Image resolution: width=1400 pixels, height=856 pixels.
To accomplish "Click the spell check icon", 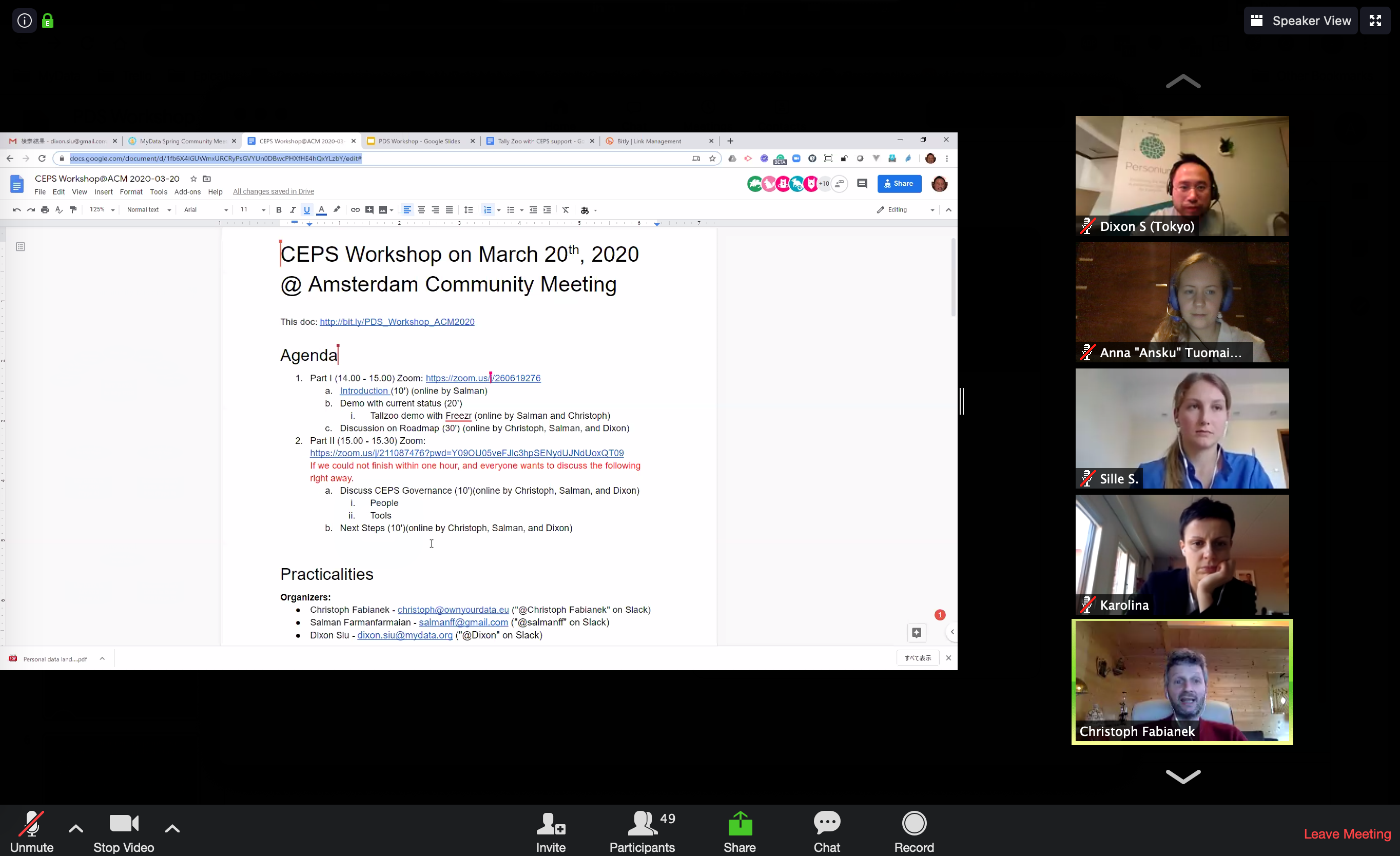I will [59, 209].
